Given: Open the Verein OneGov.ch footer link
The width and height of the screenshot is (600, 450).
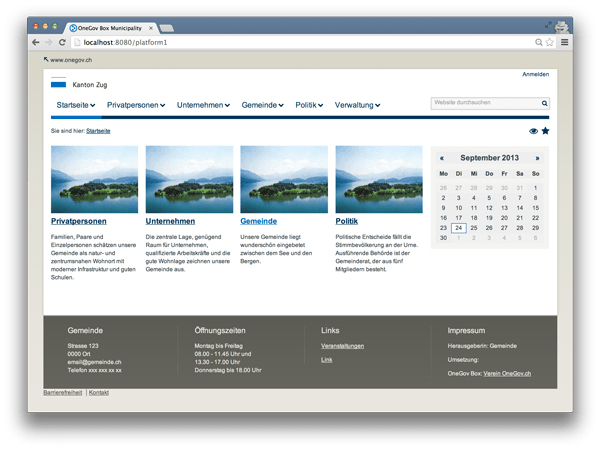Looking at the screenshot, I should [x=507, y=373].
